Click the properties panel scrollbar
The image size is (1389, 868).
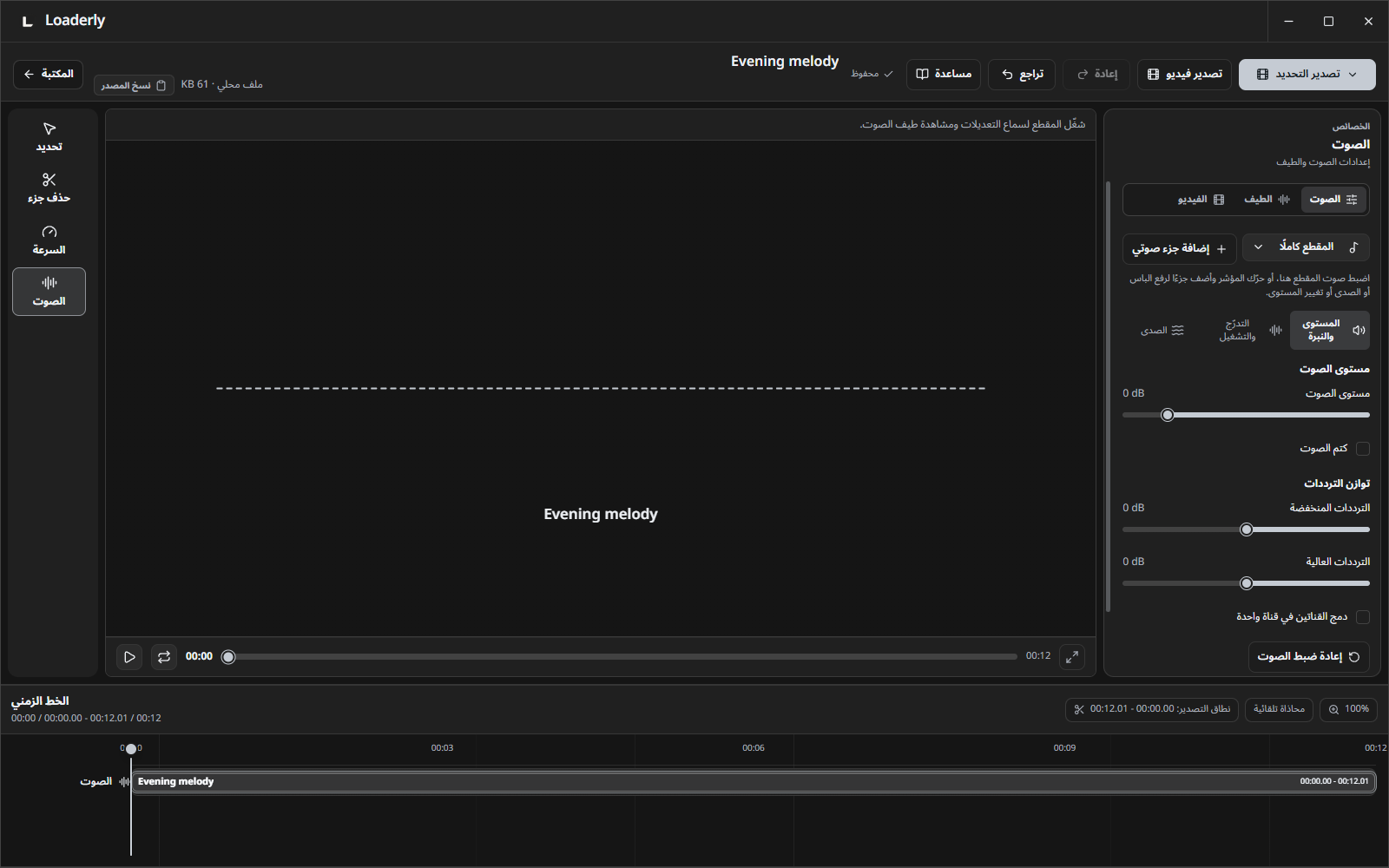coord(1108,397)
